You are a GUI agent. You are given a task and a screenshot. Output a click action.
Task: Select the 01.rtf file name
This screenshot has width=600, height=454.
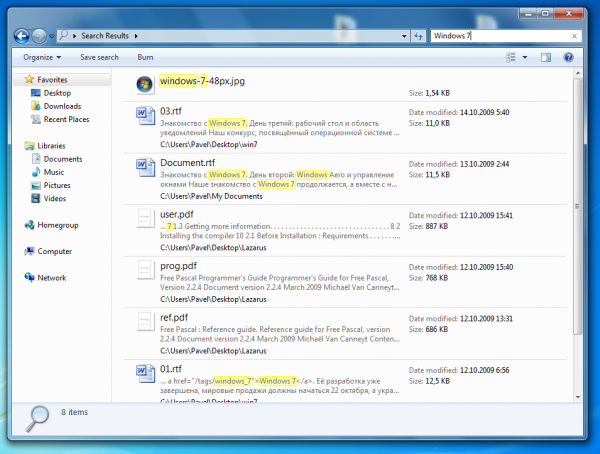(171, 369)
